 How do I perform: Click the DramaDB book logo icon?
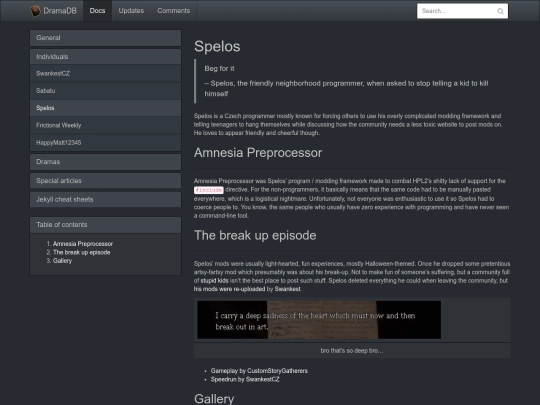(x=35, y=11)
